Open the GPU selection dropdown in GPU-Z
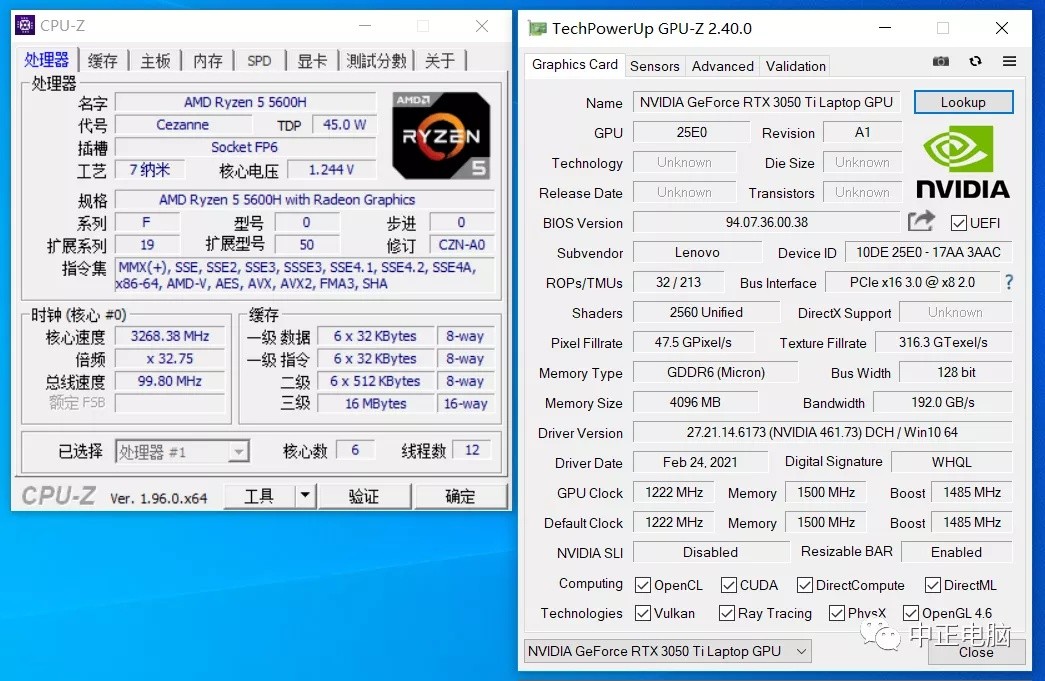 [x=668, y=651]
